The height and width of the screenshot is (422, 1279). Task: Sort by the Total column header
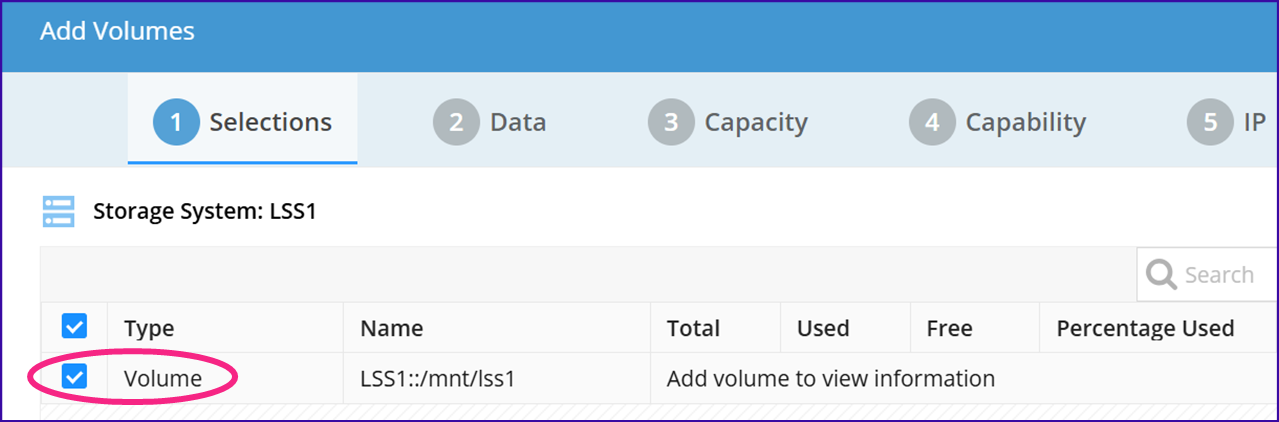click(693, 328)
